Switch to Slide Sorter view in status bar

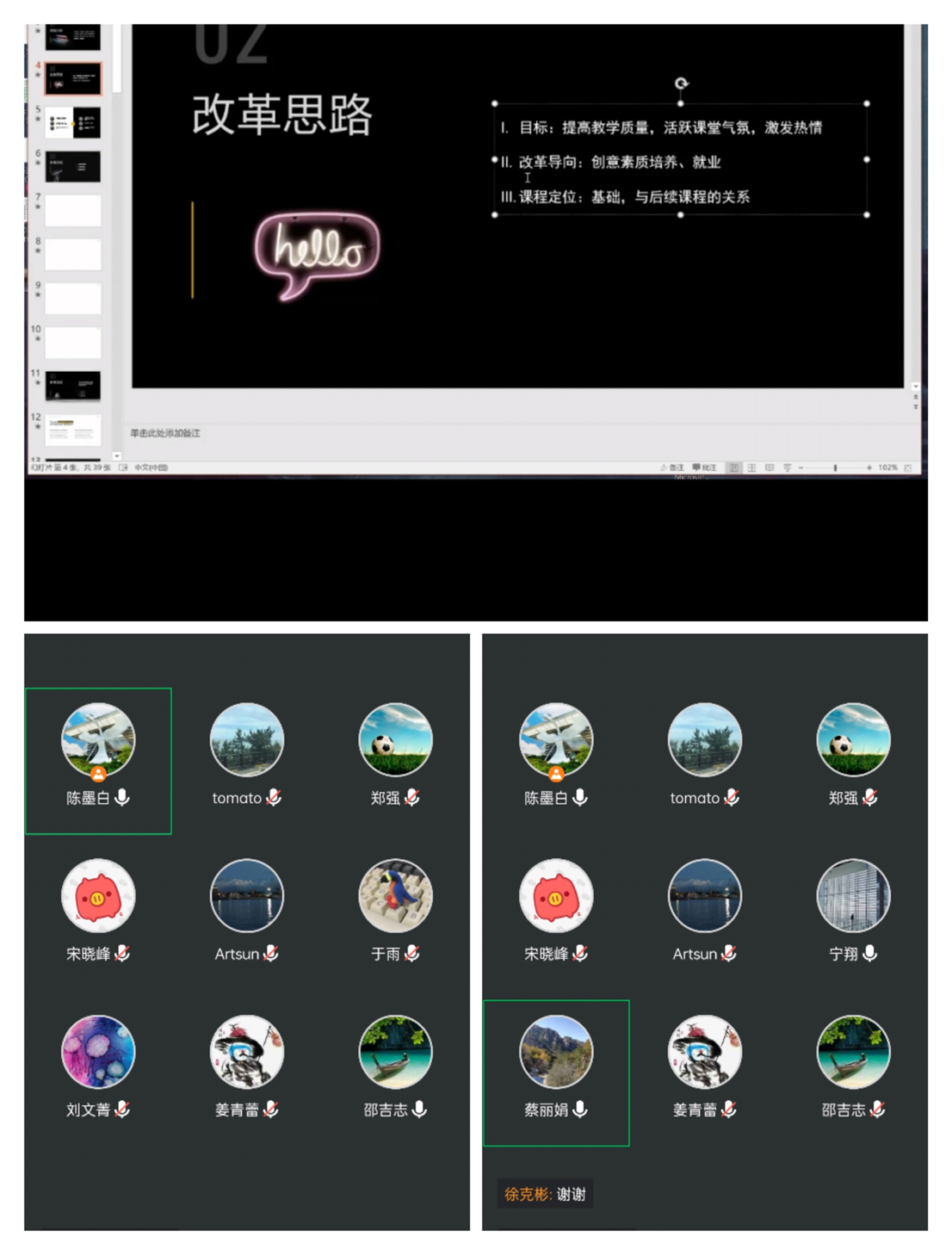[x=751, y=467]
